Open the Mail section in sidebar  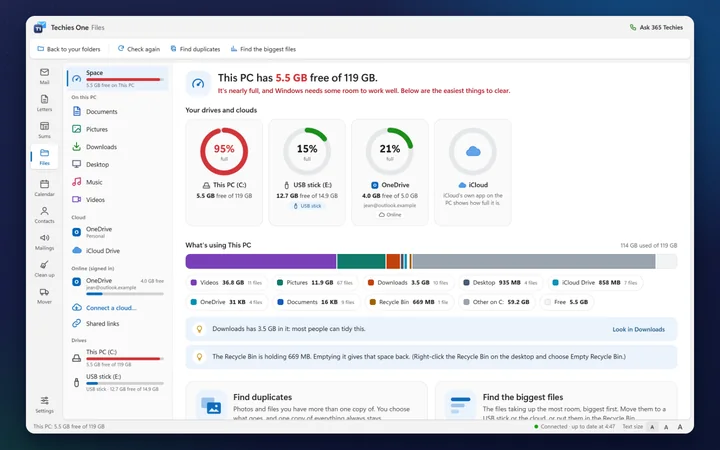[45, 76]
